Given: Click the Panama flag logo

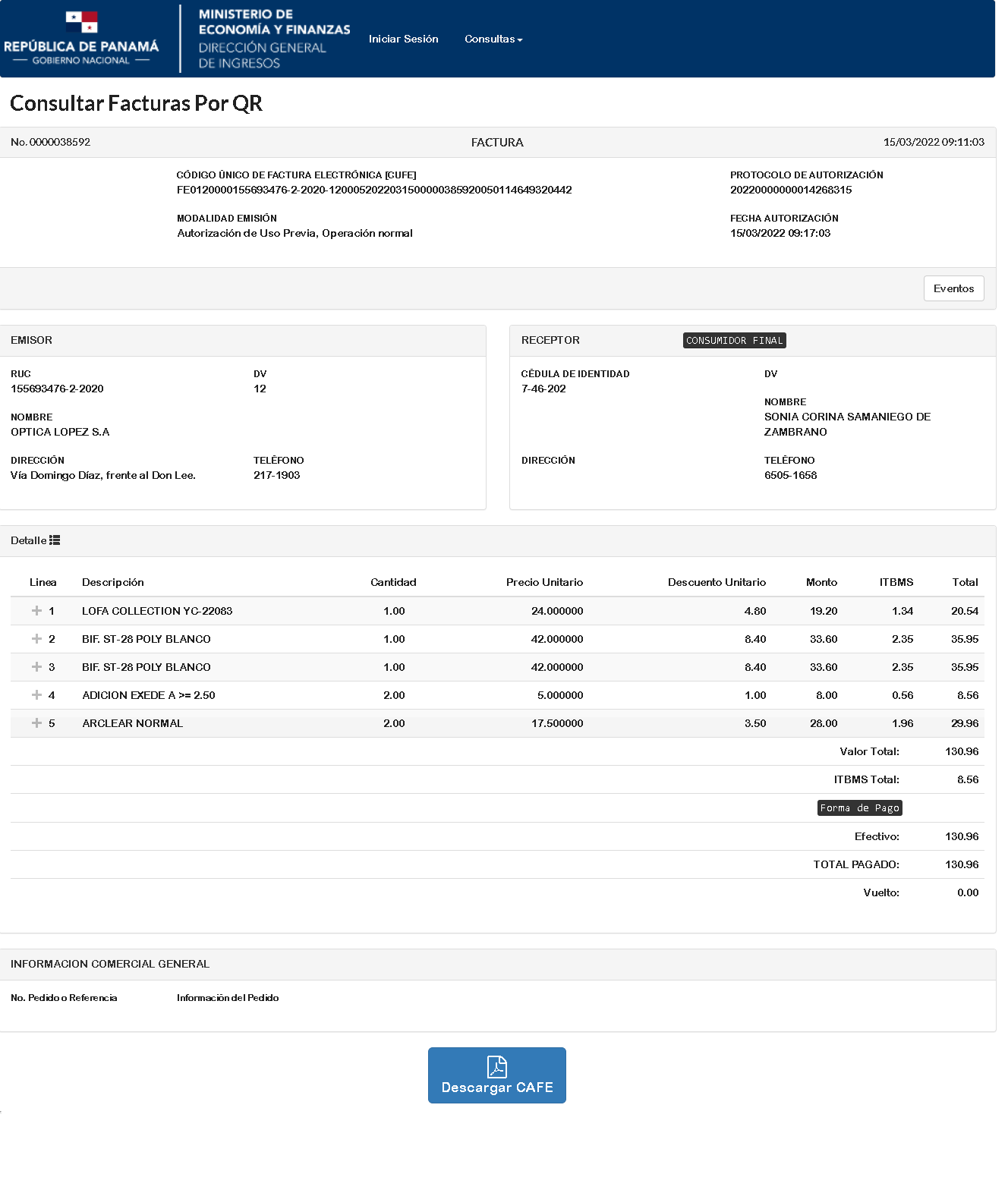Looking at the screenshot, I should tap(81, 22).
